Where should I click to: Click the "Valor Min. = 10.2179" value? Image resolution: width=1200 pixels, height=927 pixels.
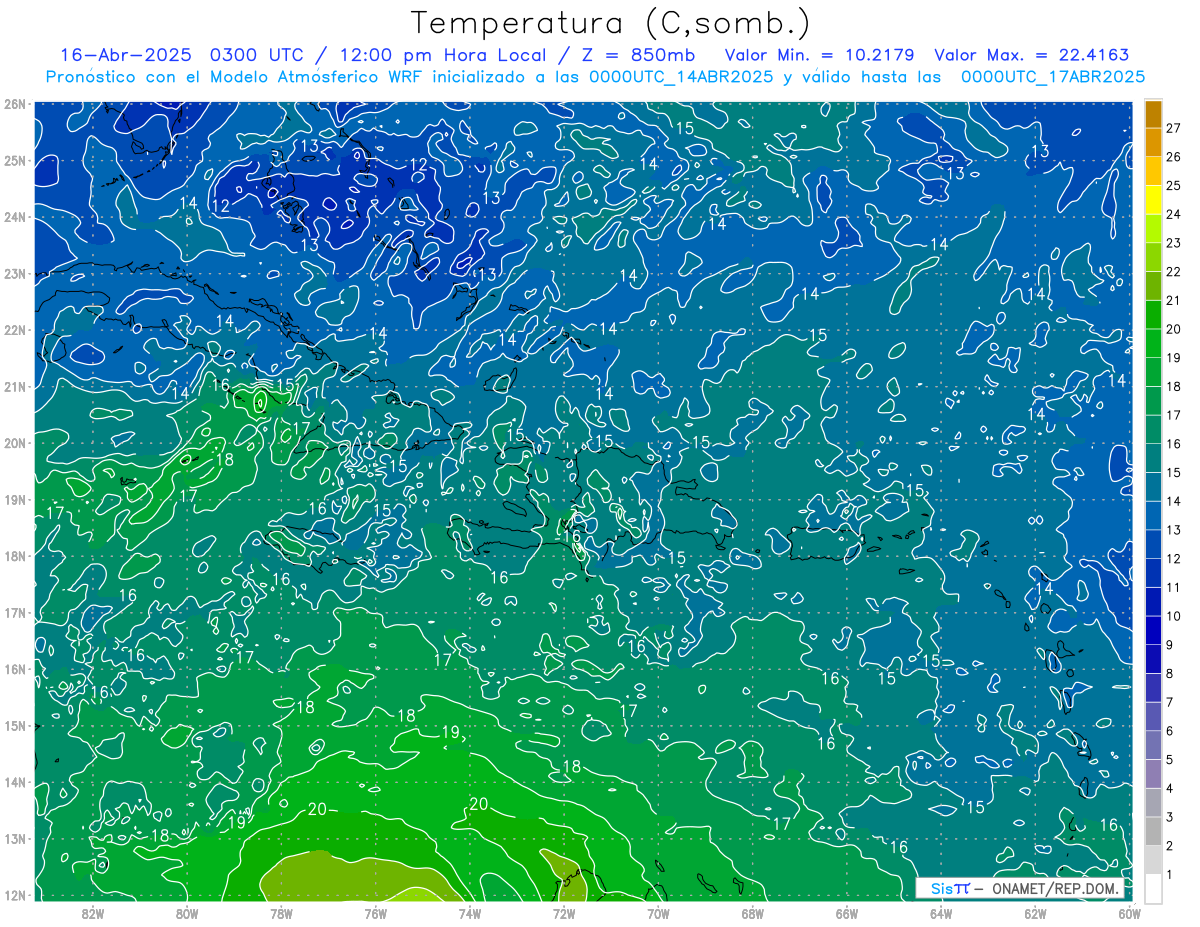pos(820,55)
